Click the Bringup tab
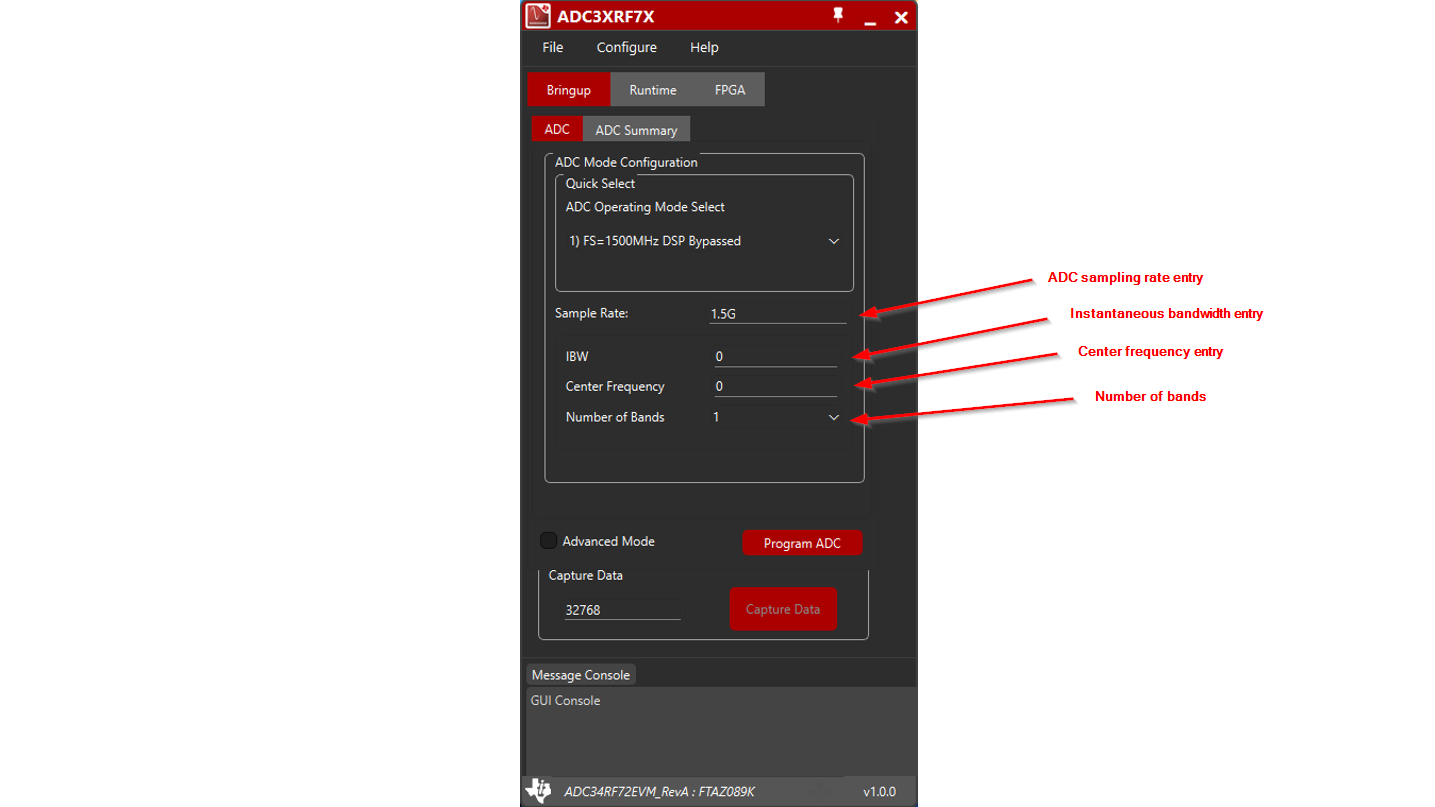1435x807 pixels. (x=568, y=89)
